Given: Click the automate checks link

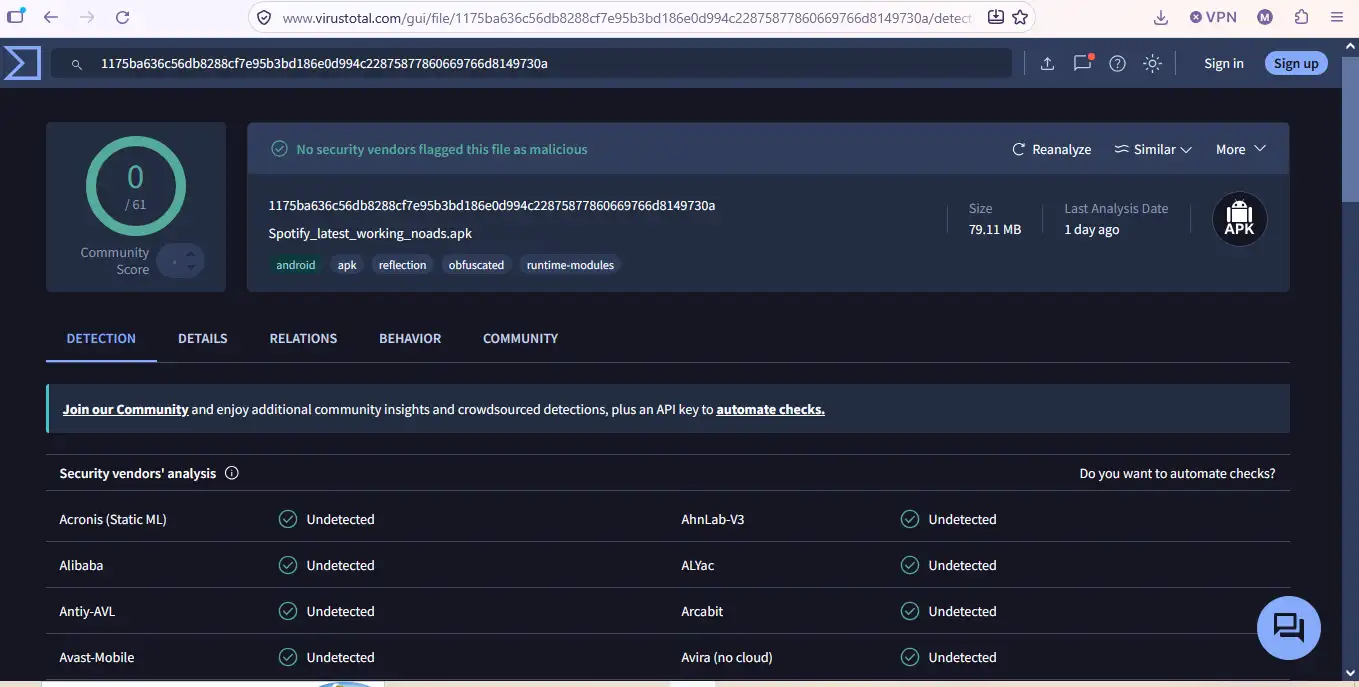Looking at the screenshot, I should pos(771,409).
